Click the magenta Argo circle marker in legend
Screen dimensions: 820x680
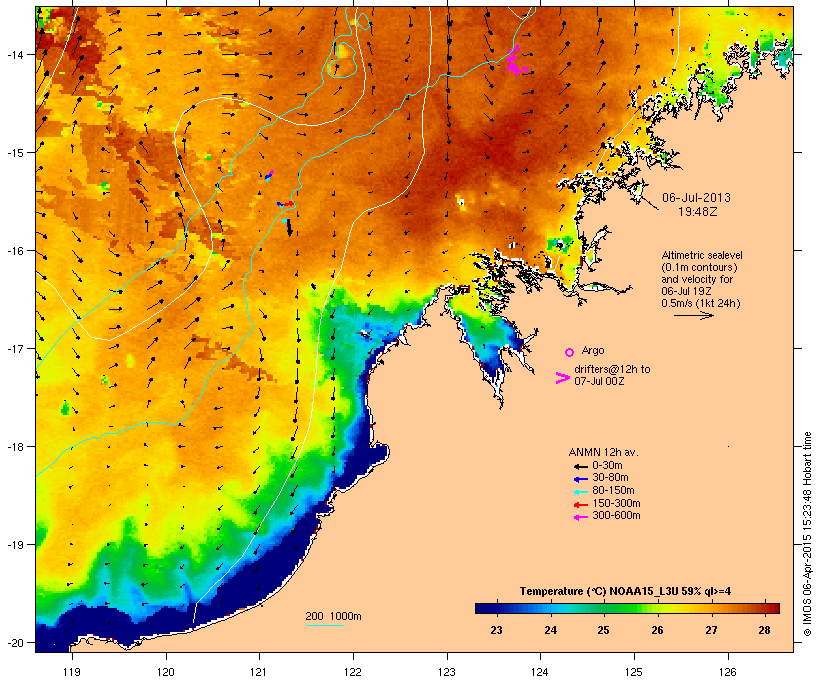coord(570,353)
